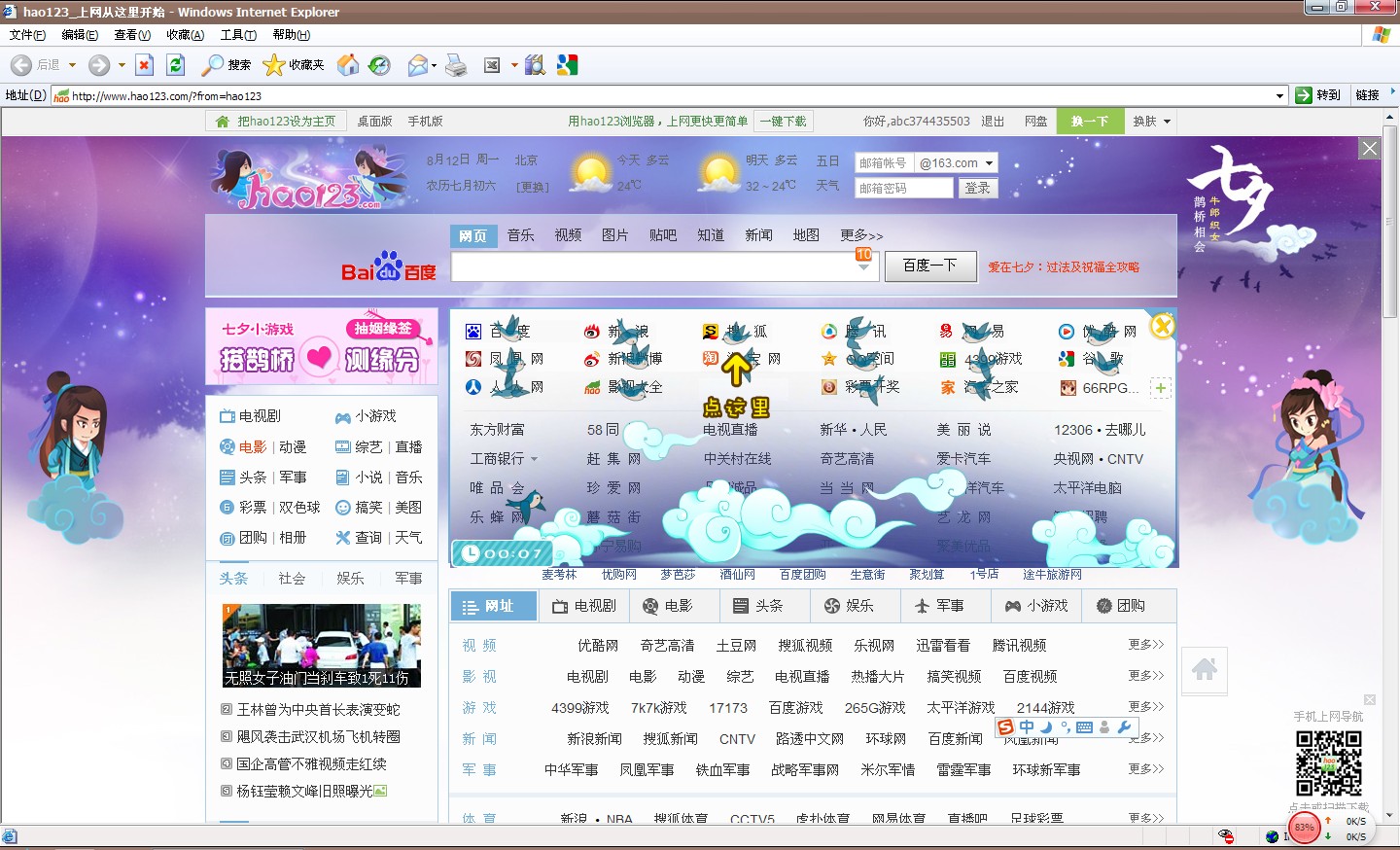
Task: Expand the address bar URL dropdown
Action: click(x=1279, y=95)
